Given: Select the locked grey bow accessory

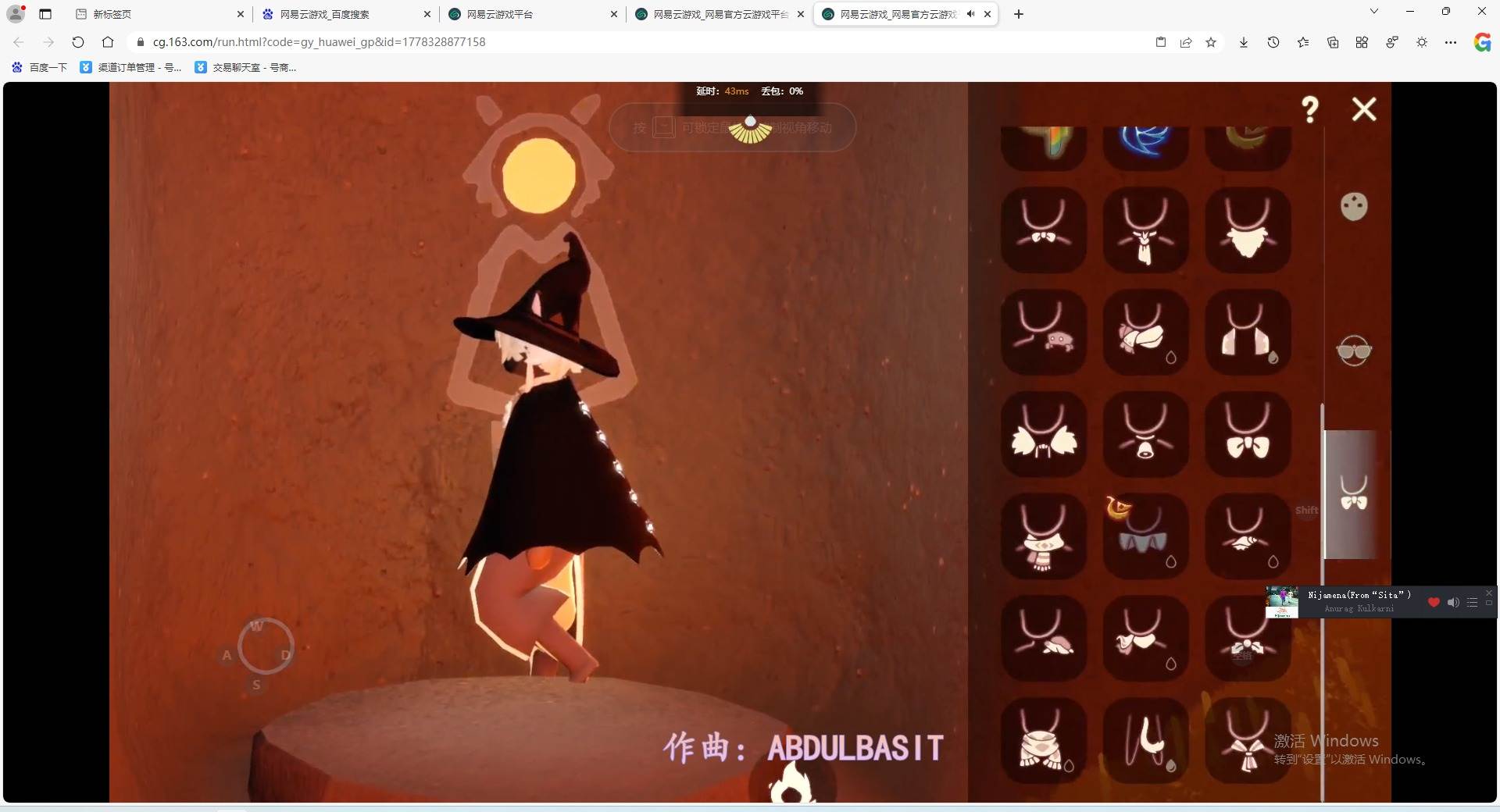Looking at the screenshot, I should click(1145, 536).
